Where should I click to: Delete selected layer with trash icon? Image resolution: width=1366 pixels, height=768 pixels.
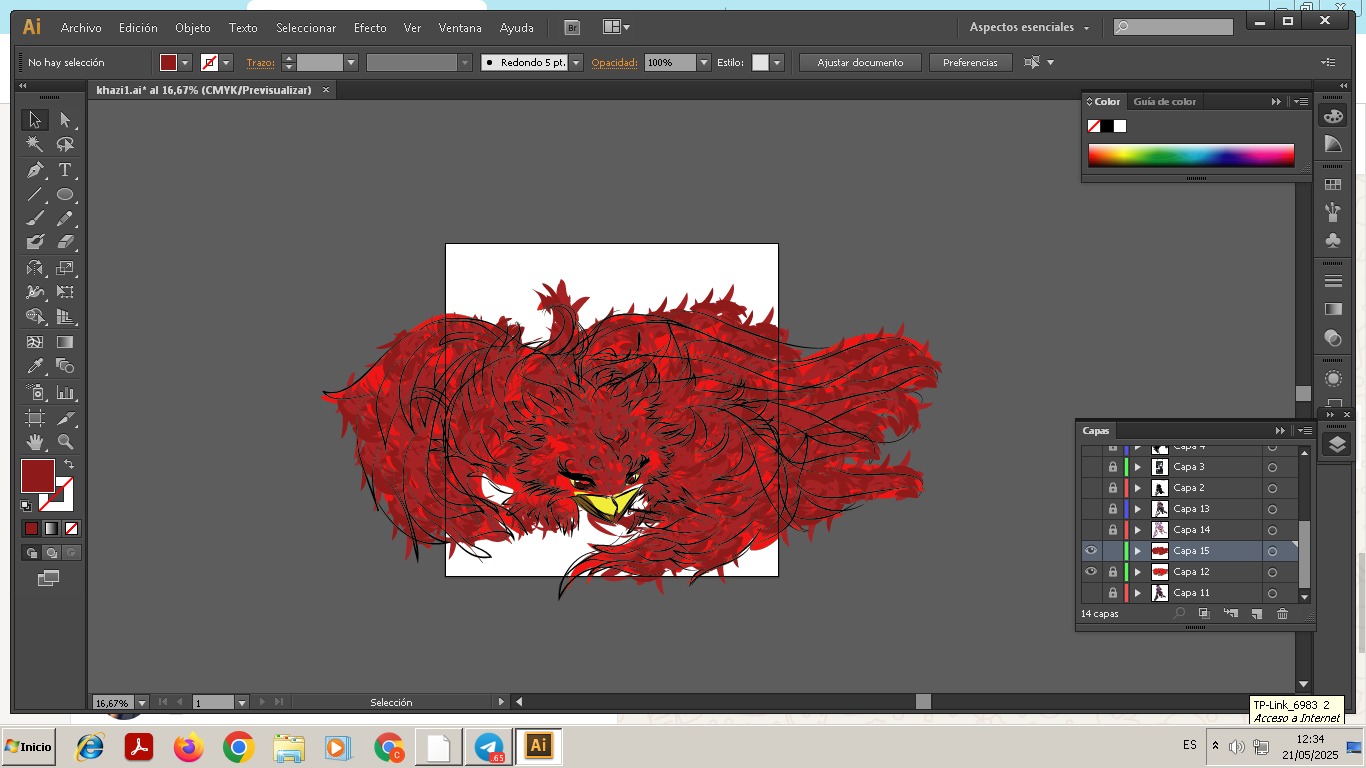1282,614
